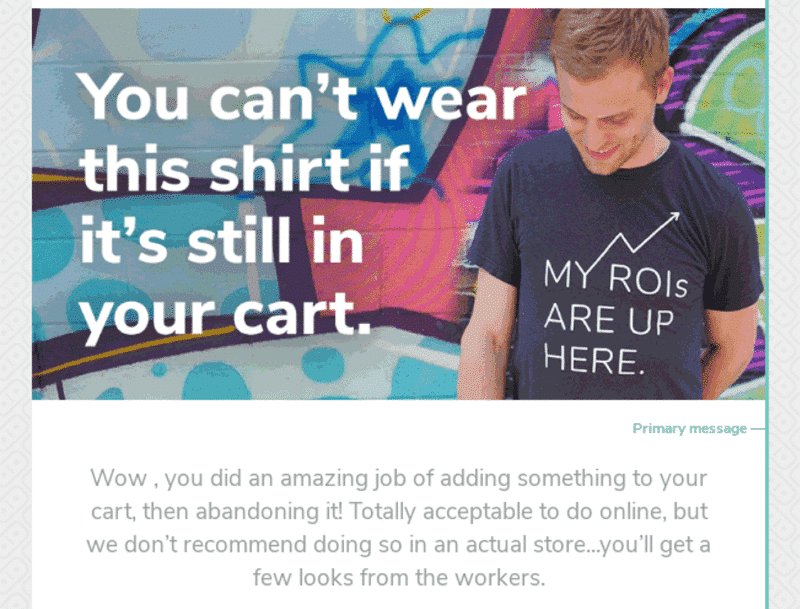
Task: Click the 'cart, then abandoning it!' sentence
Action: click(x=217, y=512)
